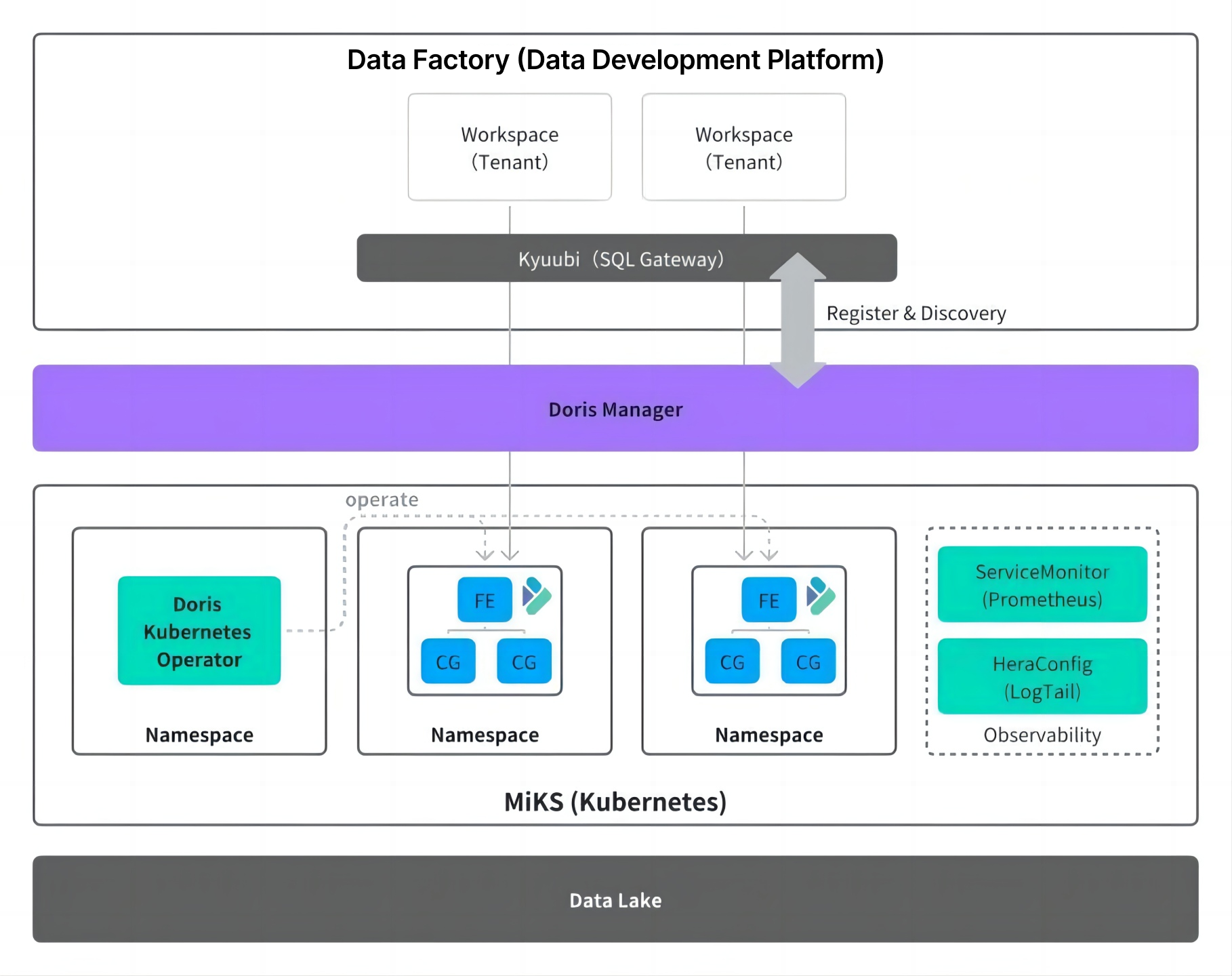This screenshot has height=976, width=1232.
Task: Open the HeraConfig (LogTail) block
Action: pyautogui.click(x=1042, y=676)
